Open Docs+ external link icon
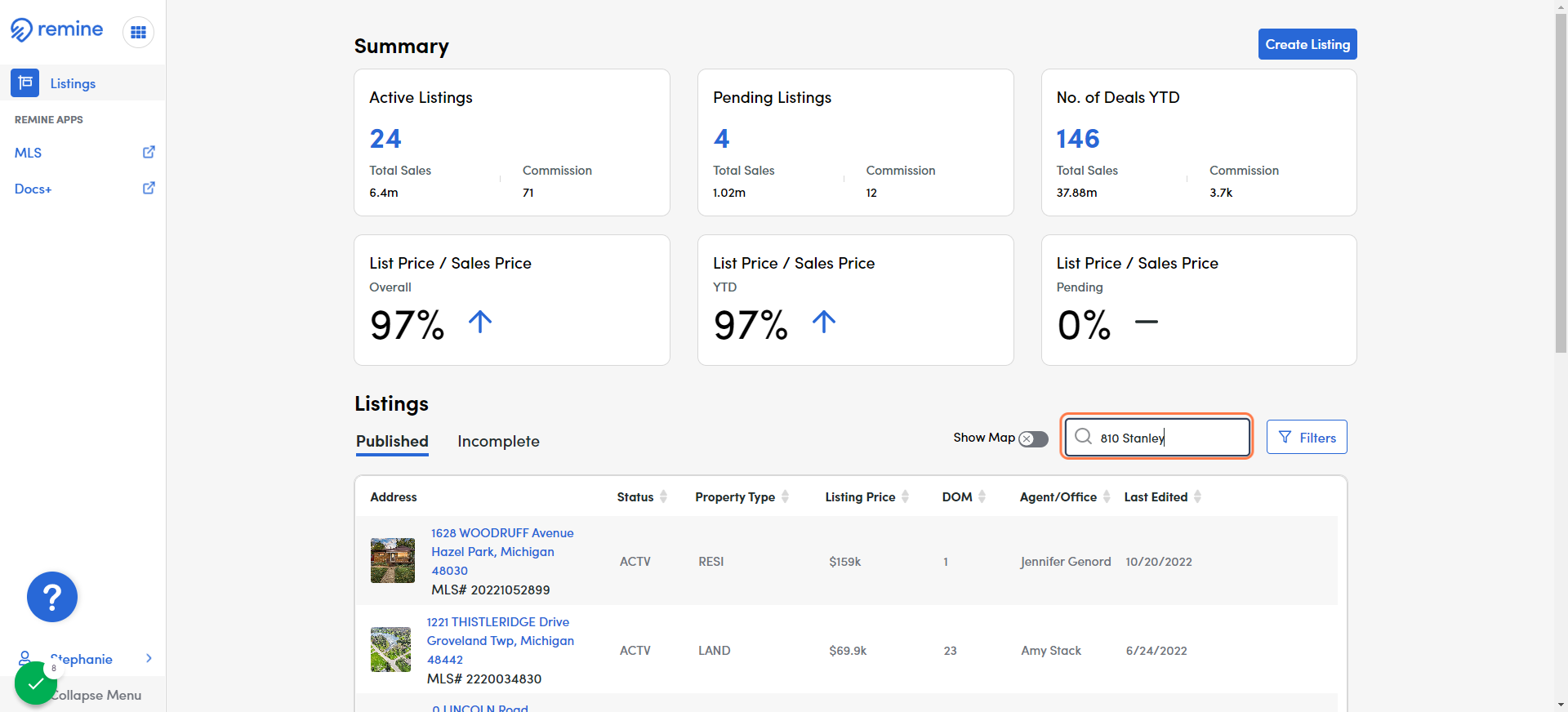This screenshot has height=712, width=1568. 149,188
